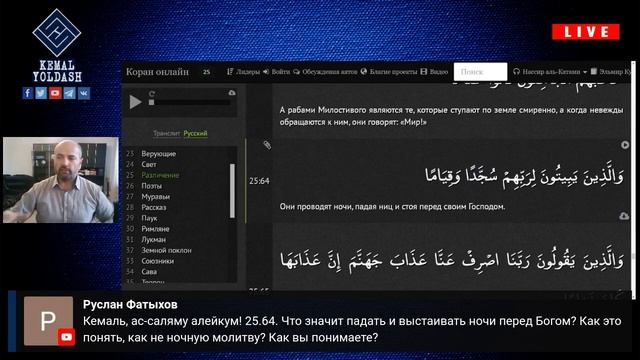Click the repeat icon above the progress bar
The image size is (640, 360).
tap(152, 93)
